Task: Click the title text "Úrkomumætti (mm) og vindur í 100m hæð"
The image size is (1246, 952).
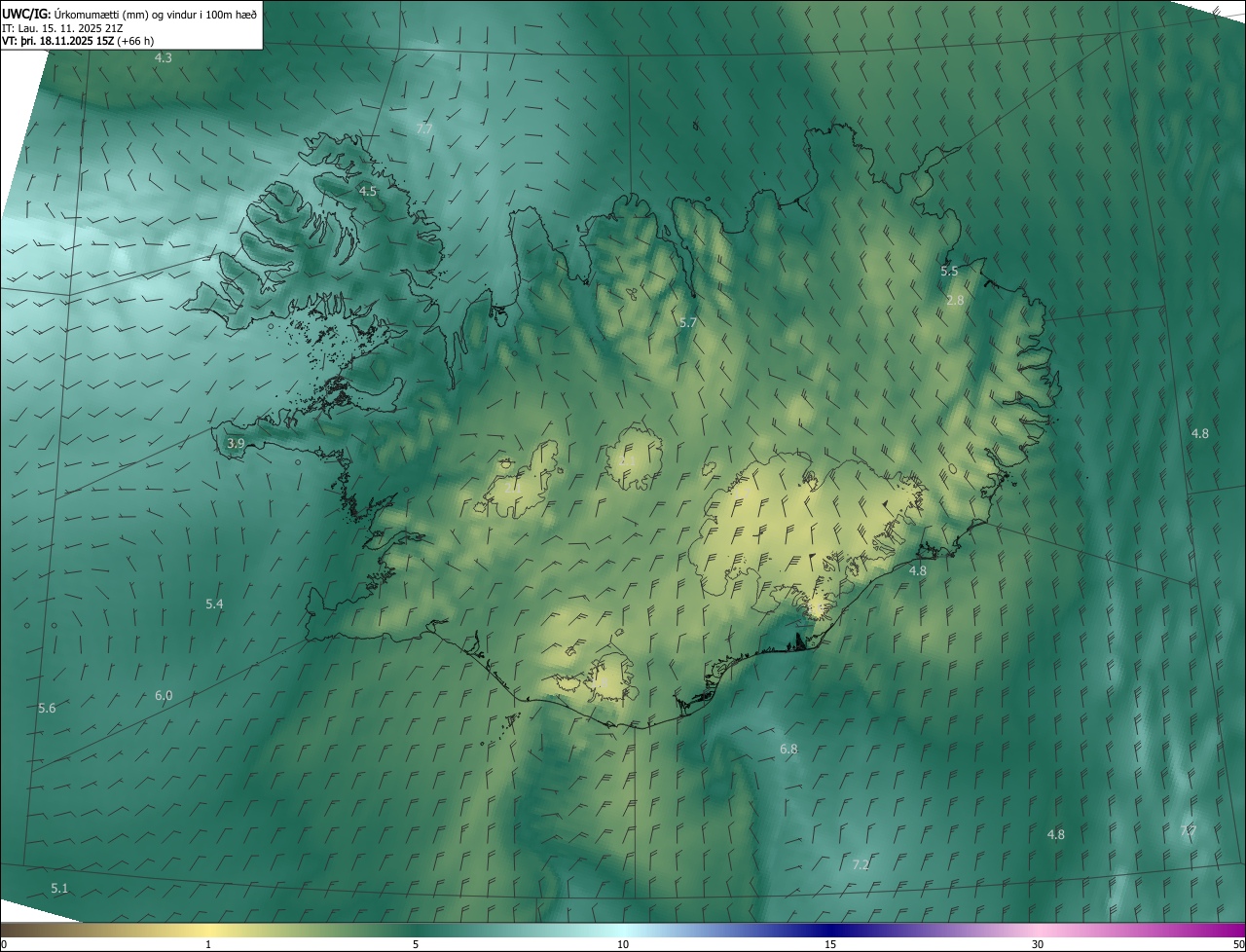Action: [155, 14]
